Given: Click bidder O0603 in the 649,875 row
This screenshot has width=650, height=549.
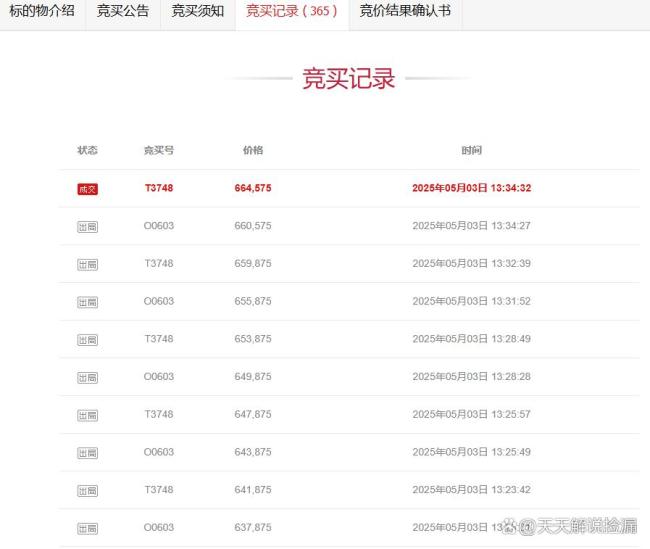Looking at the screenshot, I should click(159, 377).
